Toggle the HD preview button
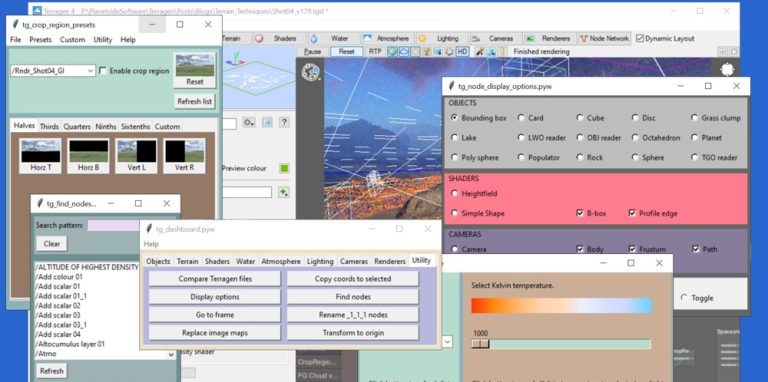Screen dimensions: 768x382 tap(462, 51)
